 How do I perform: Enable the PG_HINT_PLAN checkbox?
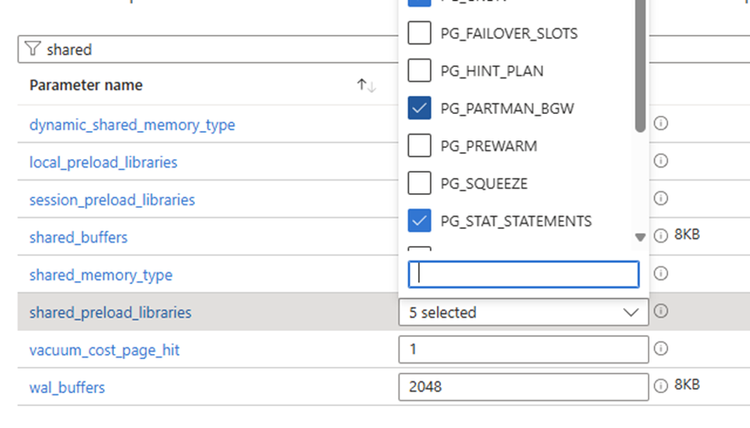[x=421, y=71]
